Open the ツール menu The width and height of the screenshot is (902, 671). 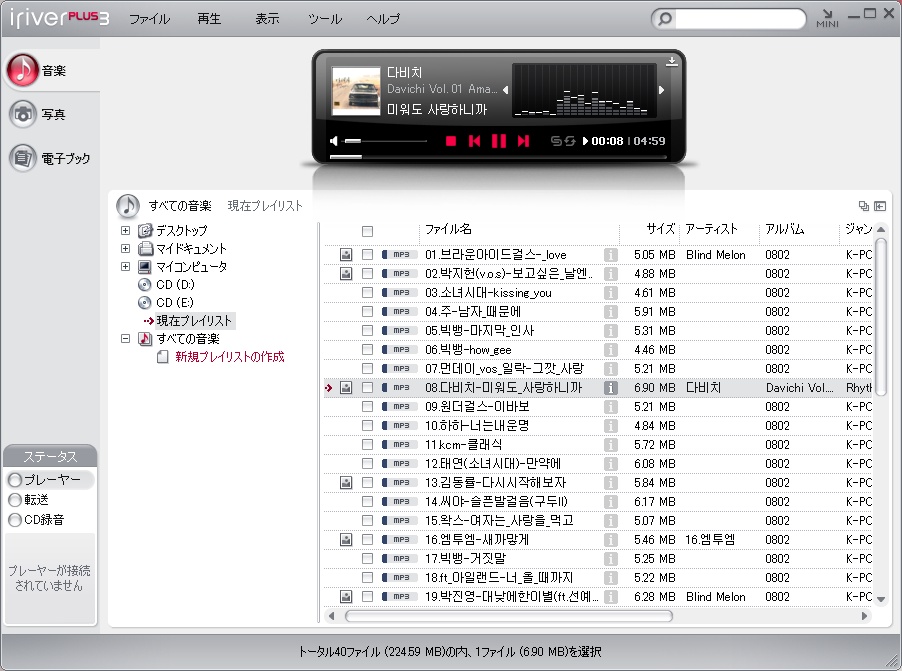coord(325,19)
